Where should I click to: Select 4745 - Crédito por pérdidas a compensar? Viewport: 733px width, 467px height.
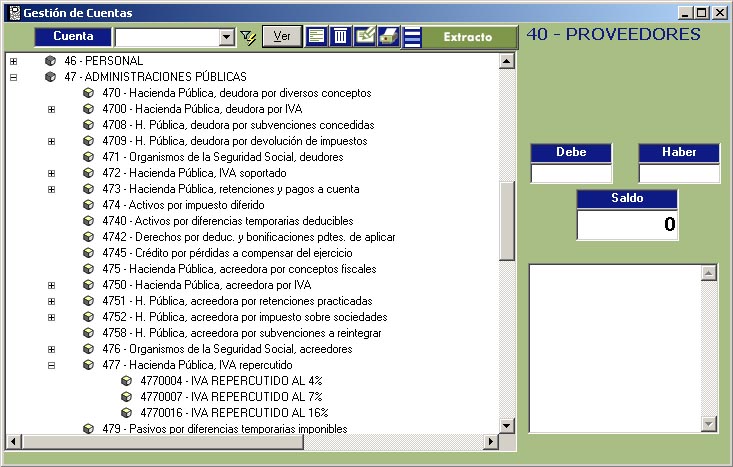[228, 253]
